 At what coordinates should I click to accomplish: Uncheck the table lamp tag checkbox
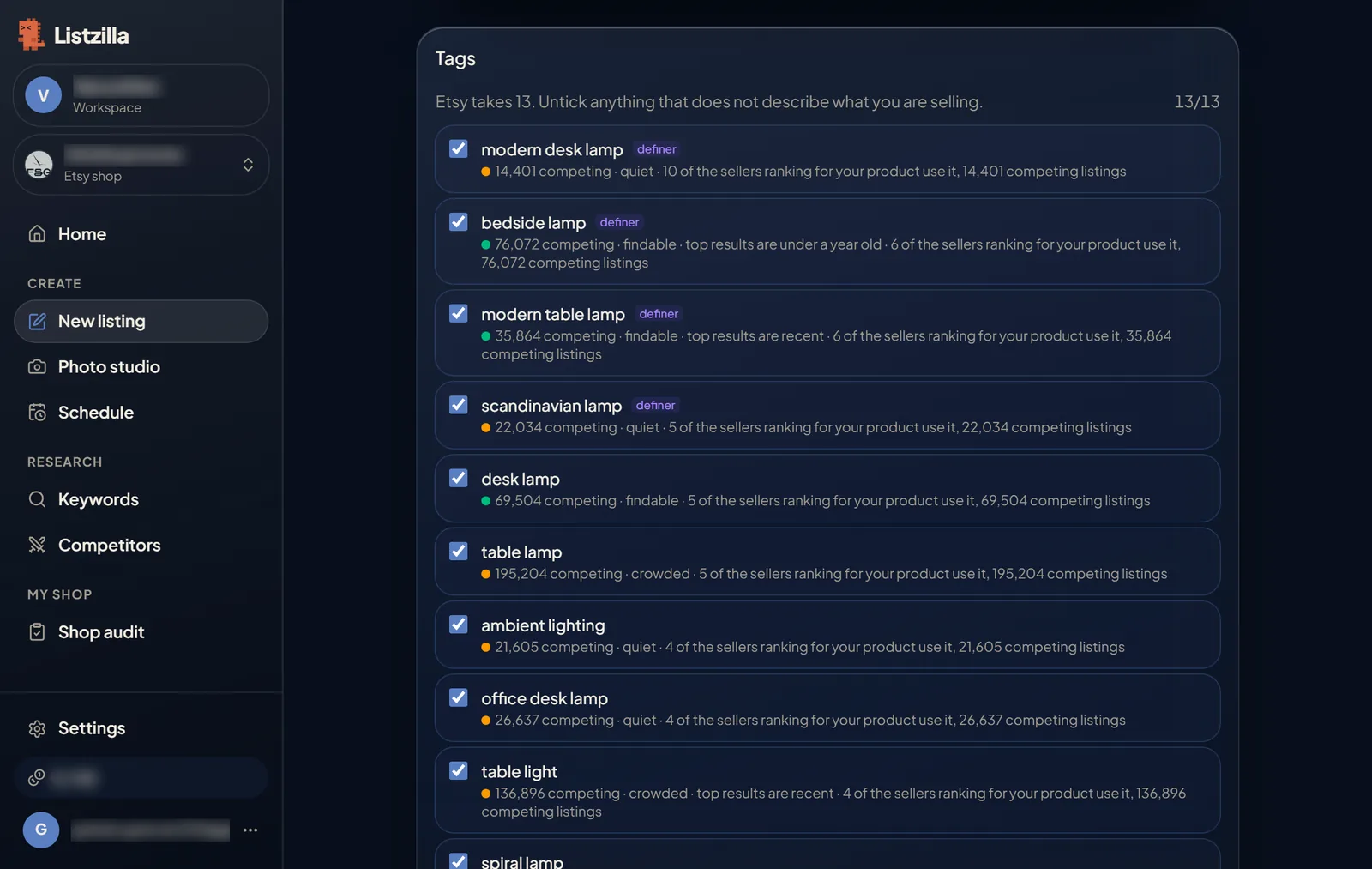(459, 552)
